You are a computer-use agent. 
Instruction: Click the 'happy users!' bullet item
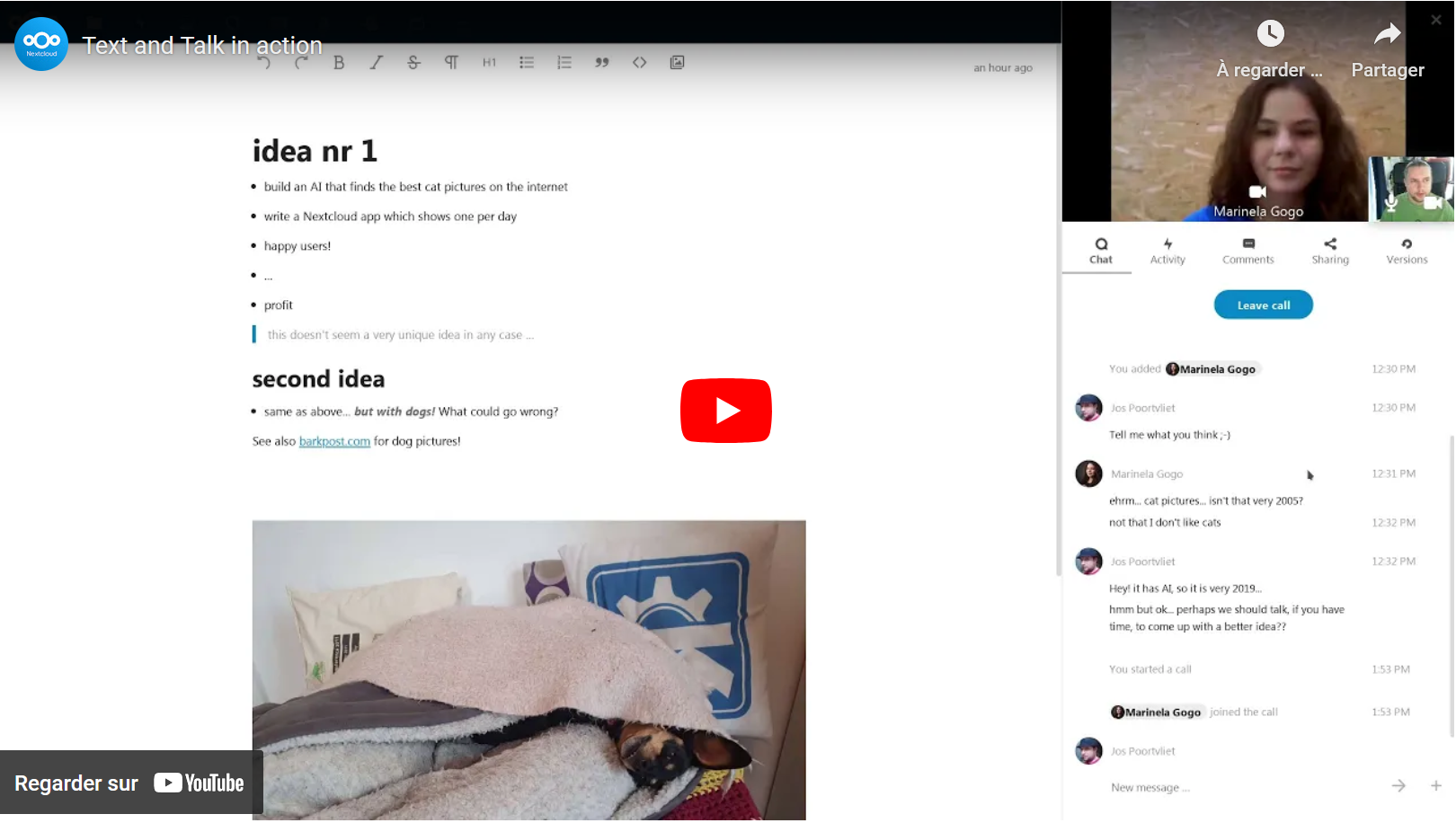297,246
